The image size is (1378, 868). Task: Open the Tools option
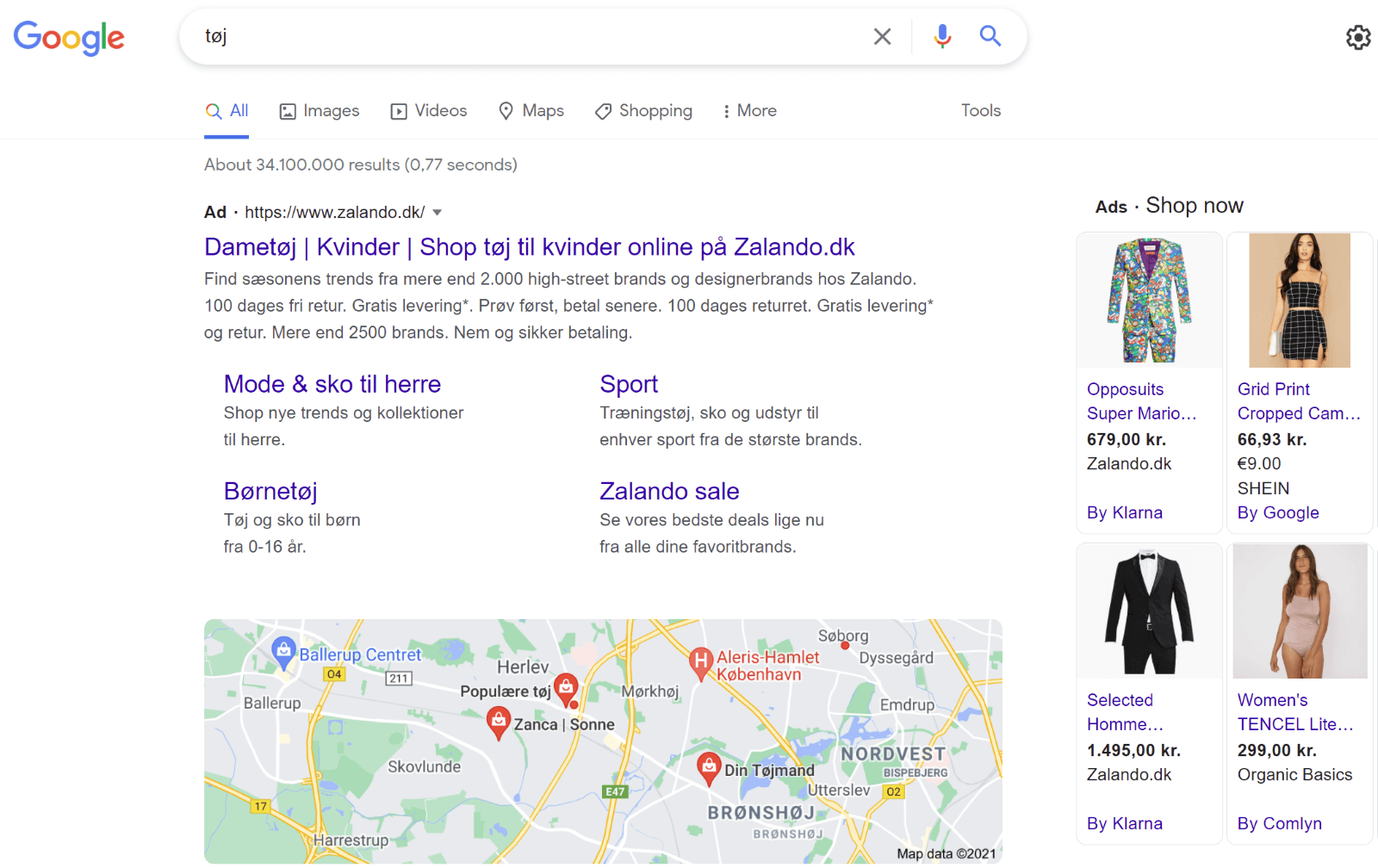click(981, 110)
